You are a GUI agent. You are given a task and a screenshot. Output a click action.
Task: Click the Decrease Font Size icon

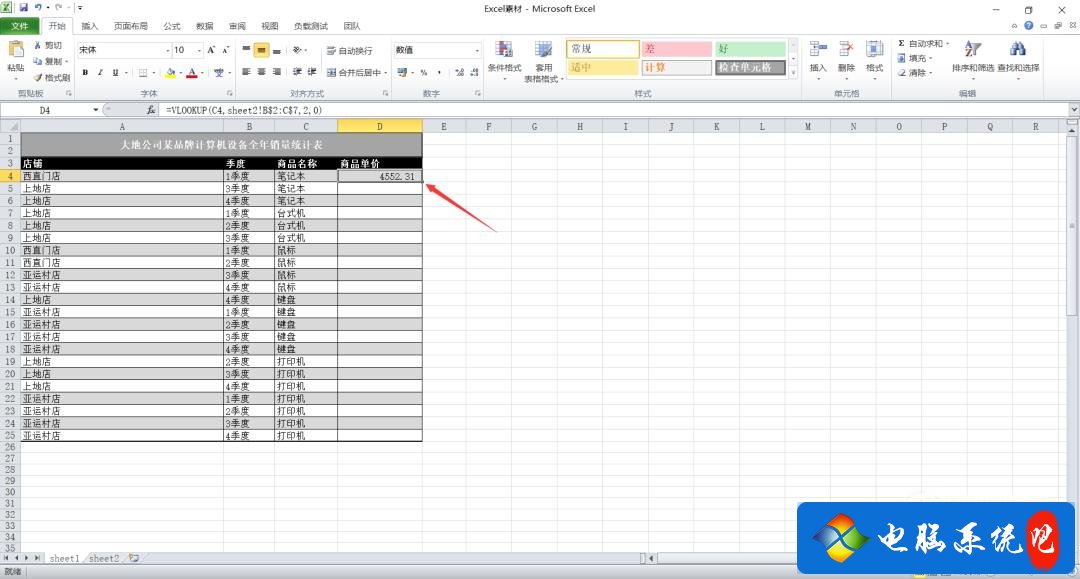(226, 50)
